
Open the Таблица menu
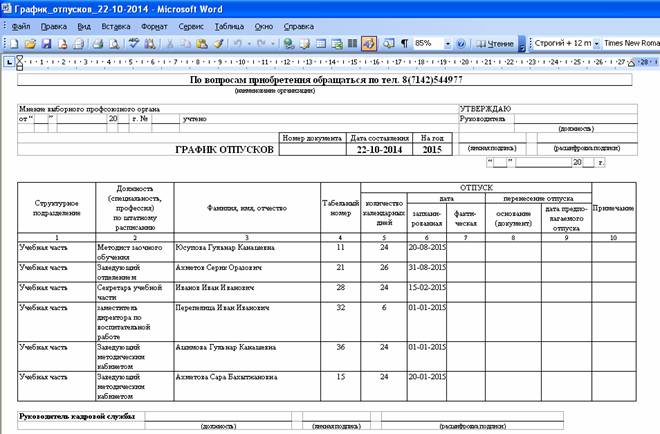[229, 26]
